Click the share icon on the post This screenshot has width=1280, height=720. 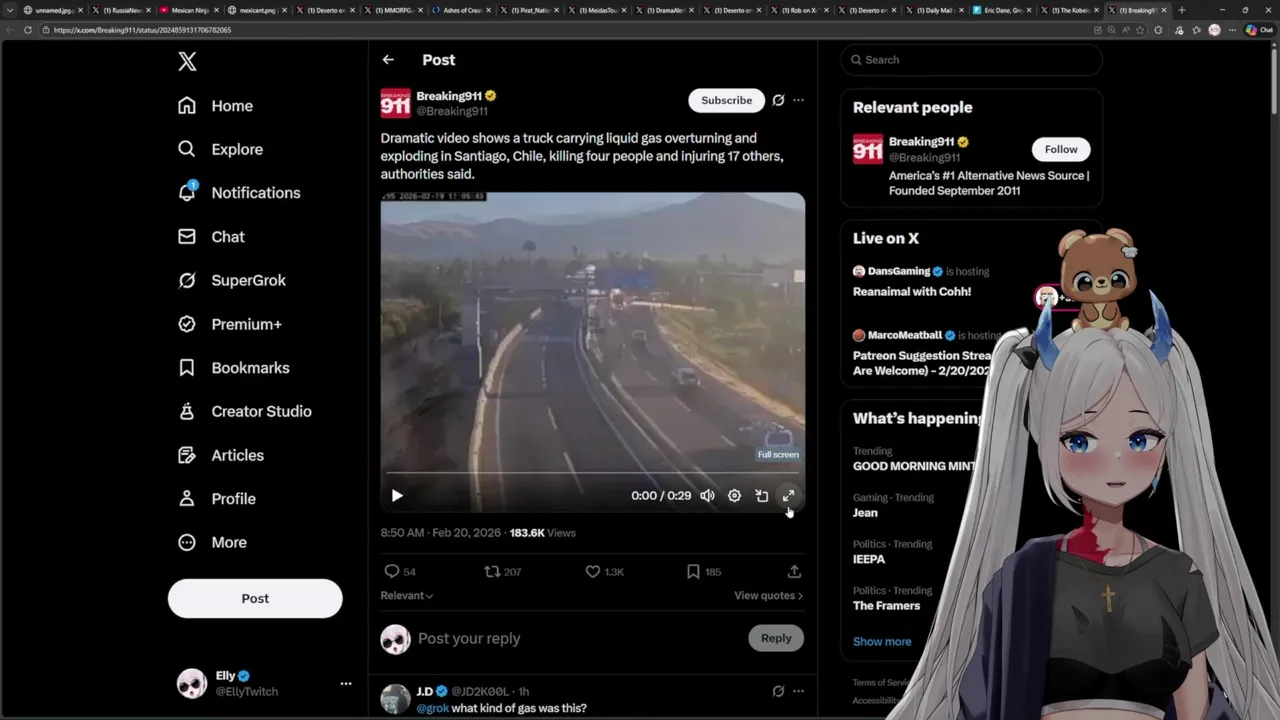794,571
